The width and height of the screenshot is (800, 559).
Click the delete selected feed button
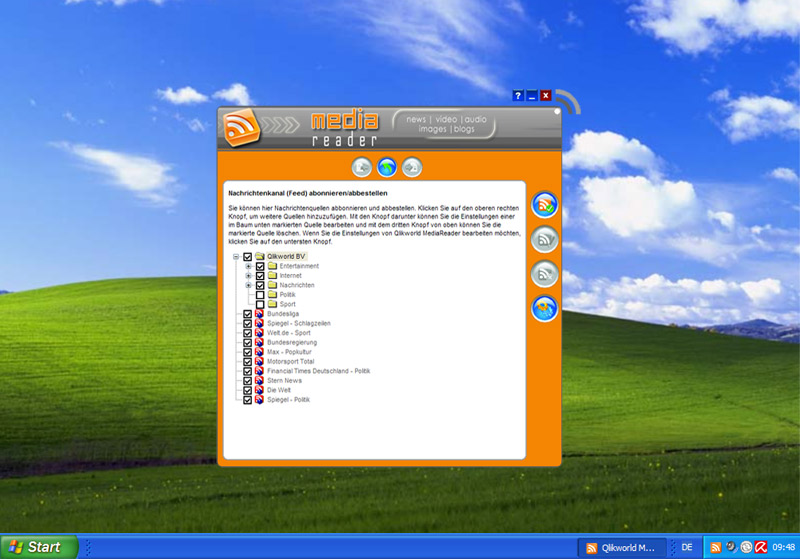[545, 274]
